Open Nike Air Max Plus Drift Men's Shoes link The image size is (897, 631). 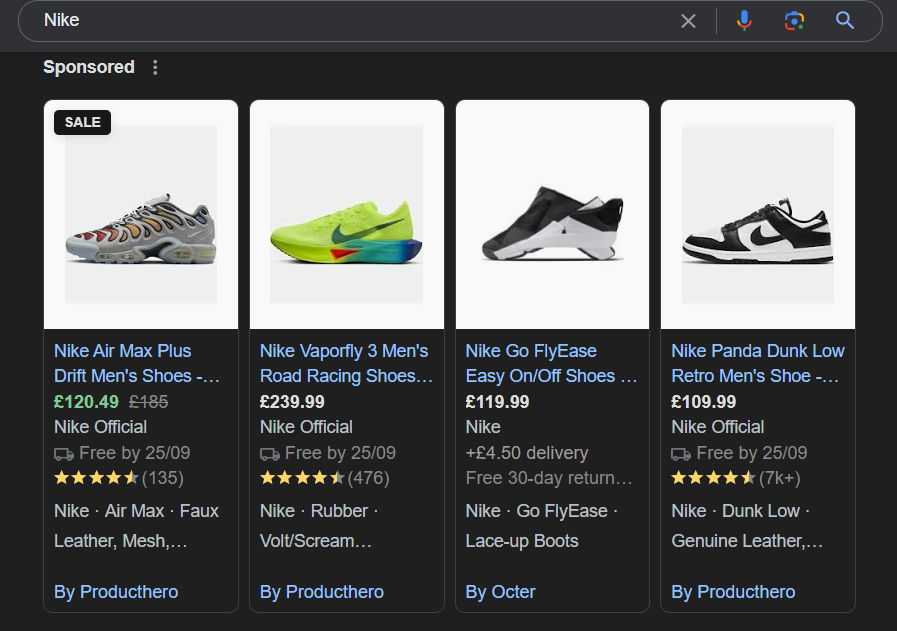tap(137, 363)
